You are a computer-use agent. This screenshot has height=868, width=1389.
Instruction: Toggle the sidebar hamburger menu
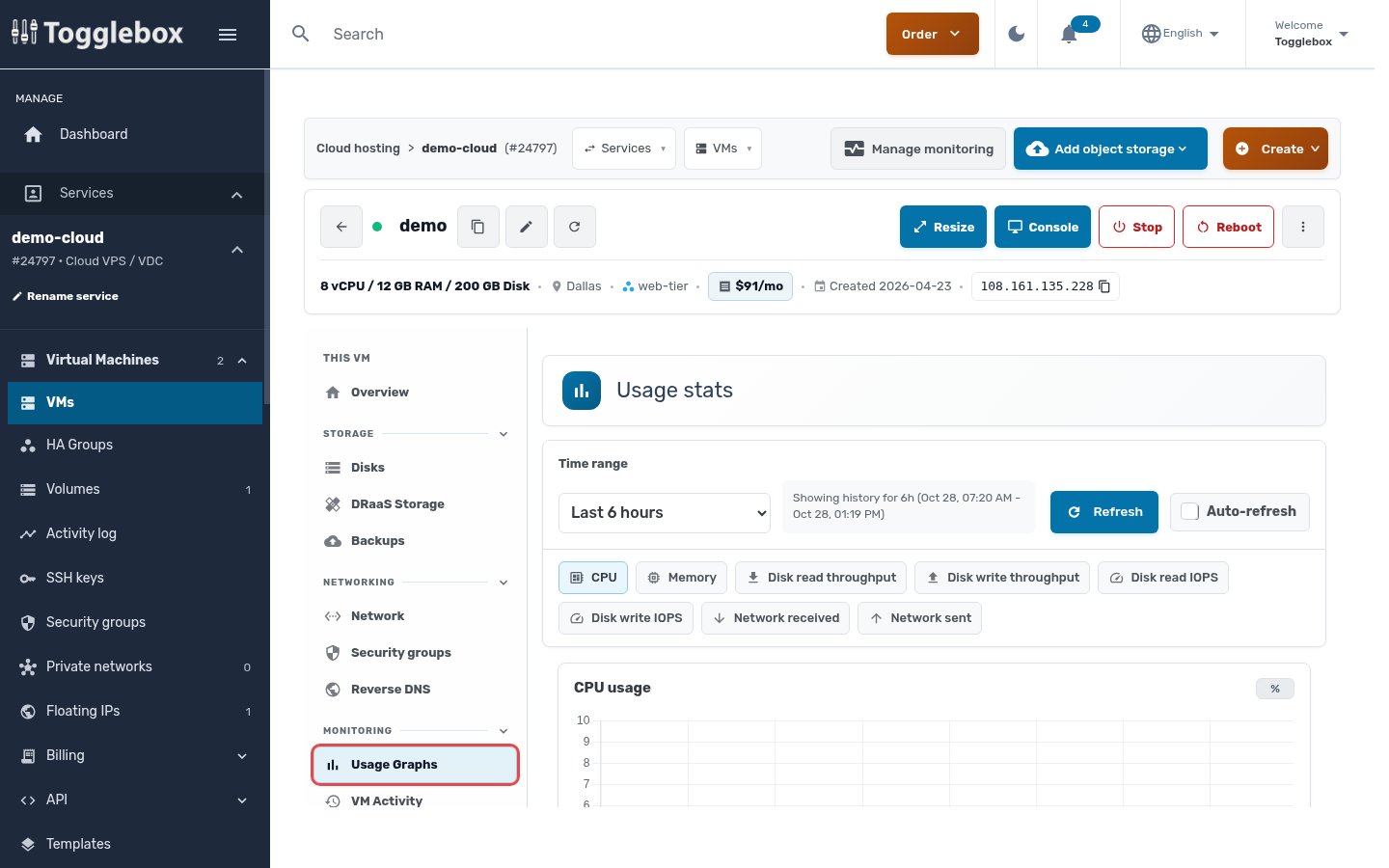tap(228, 35)
